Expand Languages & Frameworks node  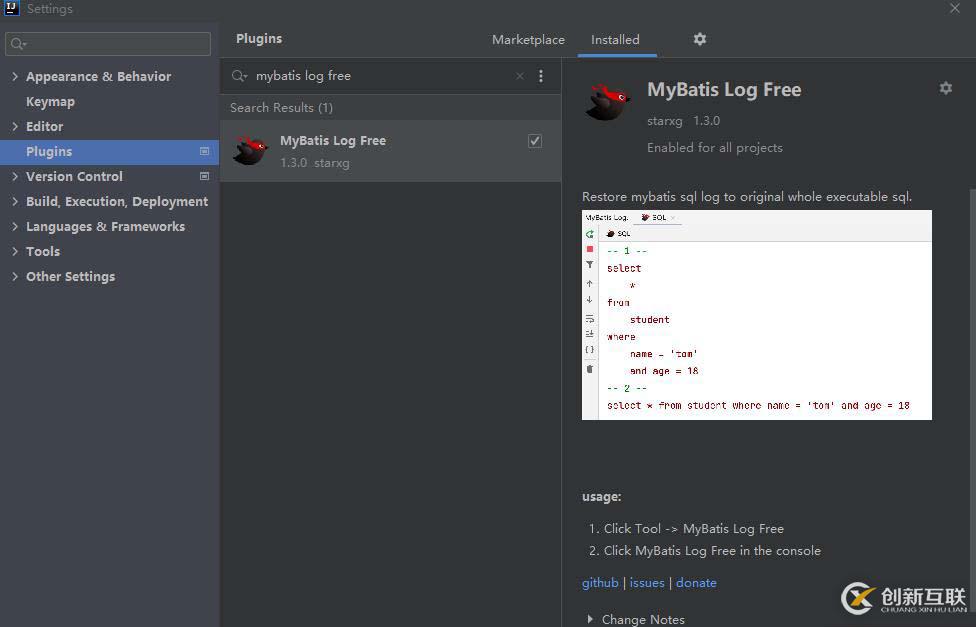(x=15, y=226)
